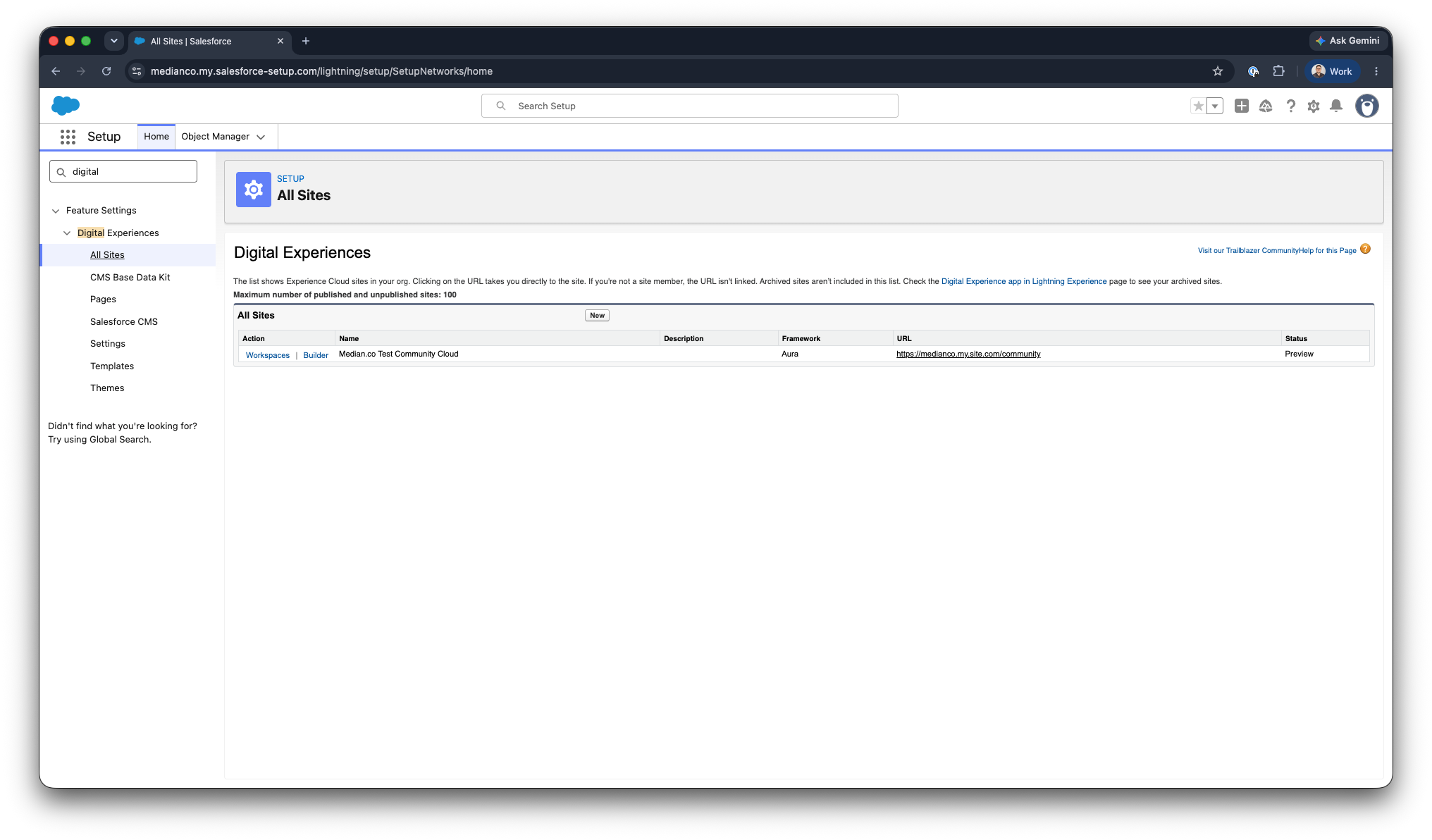View site information icon in address bar
This screenshot has width=1432, height=840.
pyautogui.click(x=137, y=71)
